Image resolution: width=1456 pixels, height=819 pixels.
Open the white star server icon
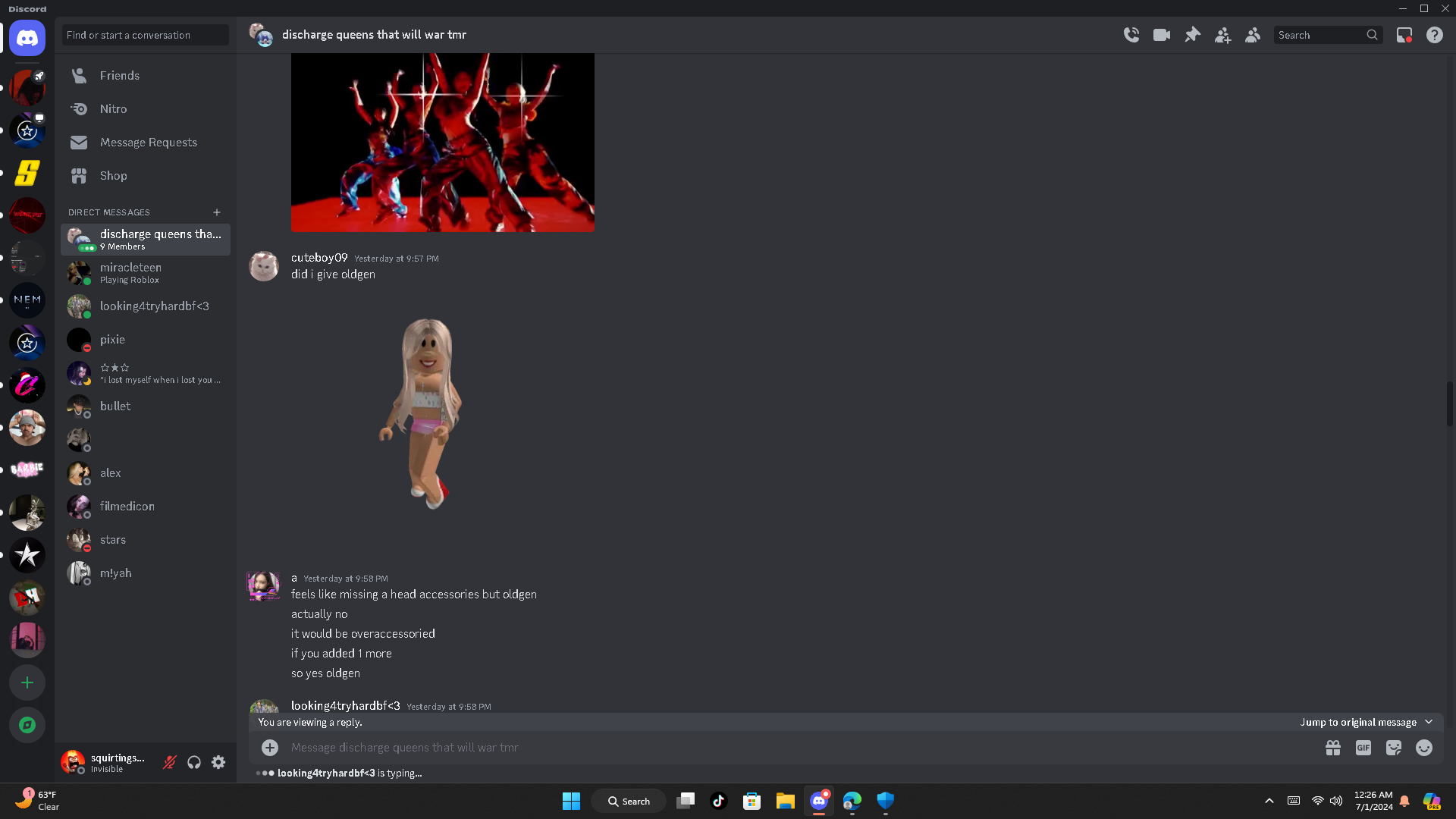tap(27, 555)
